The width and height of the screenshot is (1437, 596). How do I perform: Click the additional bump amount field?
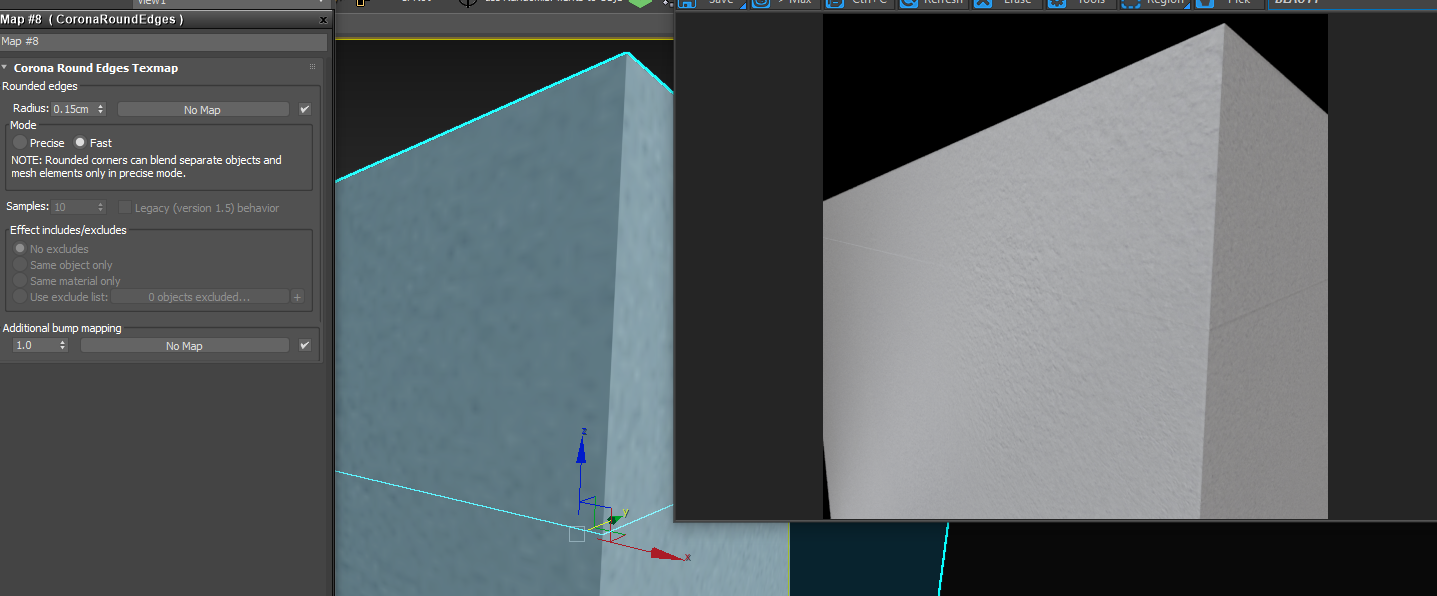[35, 345]
